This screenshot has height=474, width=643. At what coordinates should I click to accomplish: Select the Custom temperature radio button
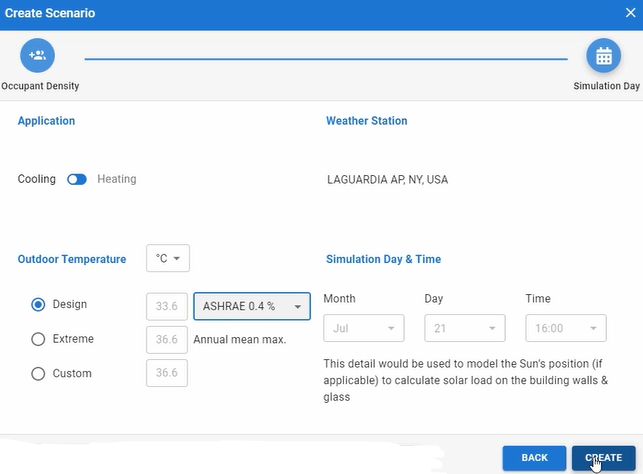click(38, 374)
